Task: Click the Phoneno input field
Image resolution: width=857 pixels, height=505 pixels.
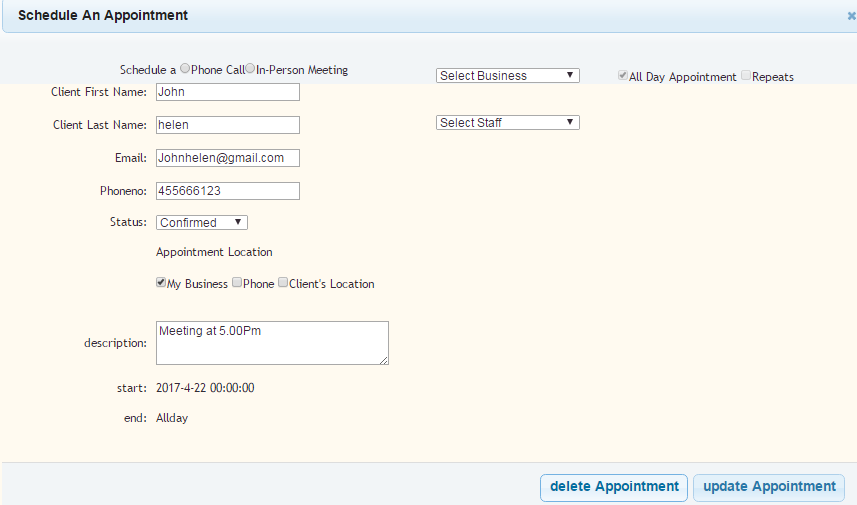Action: [228, 191]
